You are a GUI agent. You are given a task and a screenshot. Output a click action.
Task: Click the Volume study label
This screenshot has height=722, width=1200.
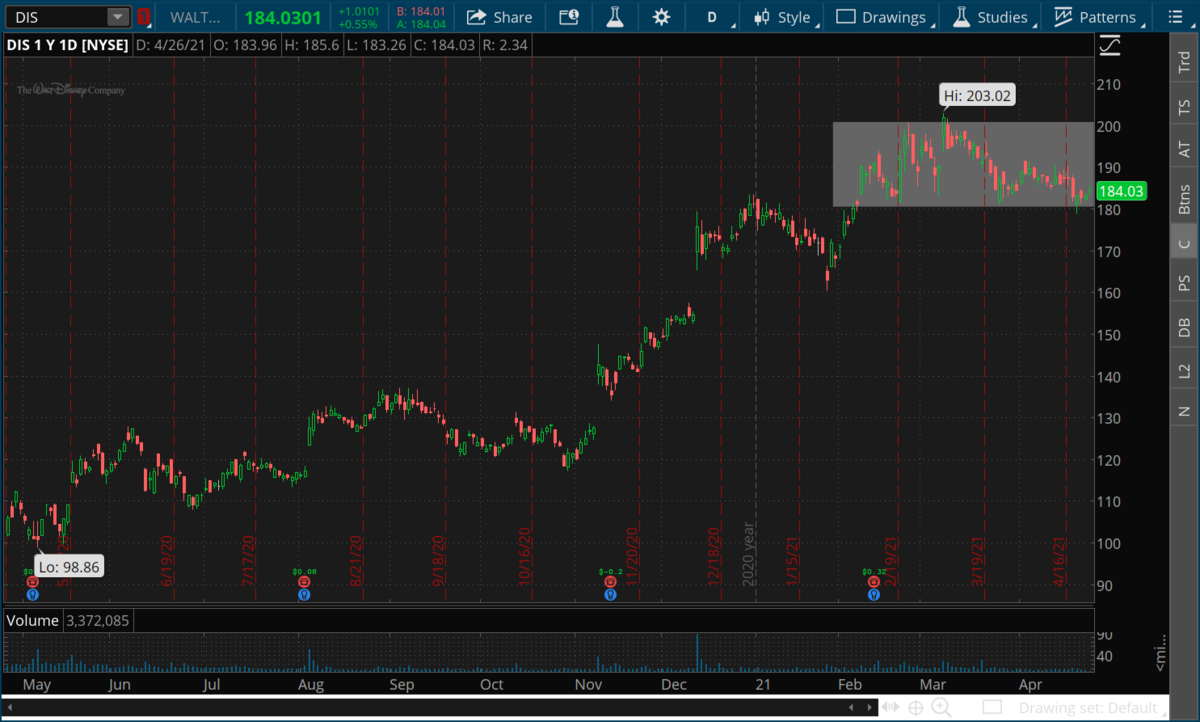pos(31,621)
